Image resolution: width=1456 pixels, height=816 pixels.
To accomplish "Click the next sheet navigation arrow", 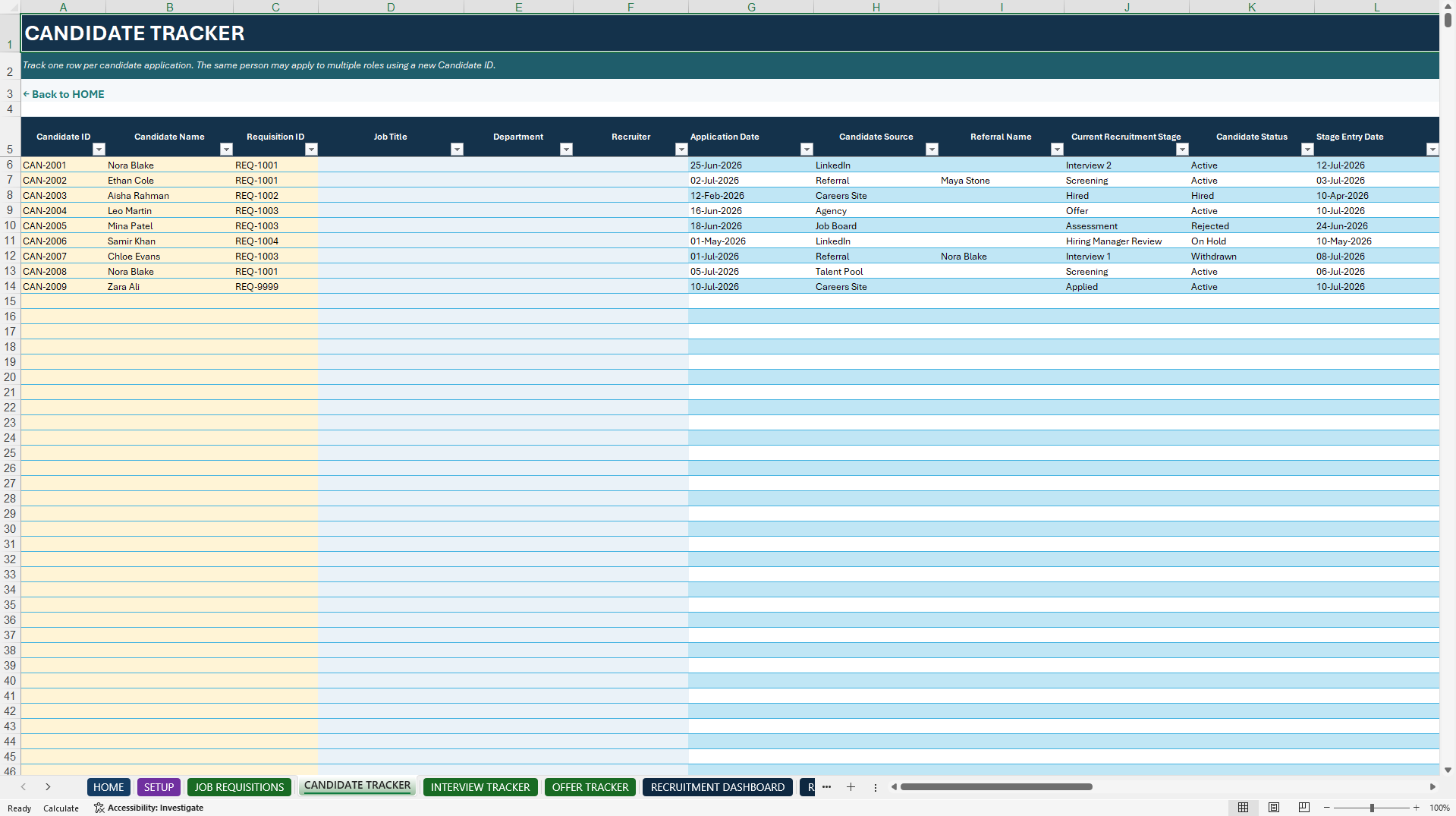I will [48, 787].
